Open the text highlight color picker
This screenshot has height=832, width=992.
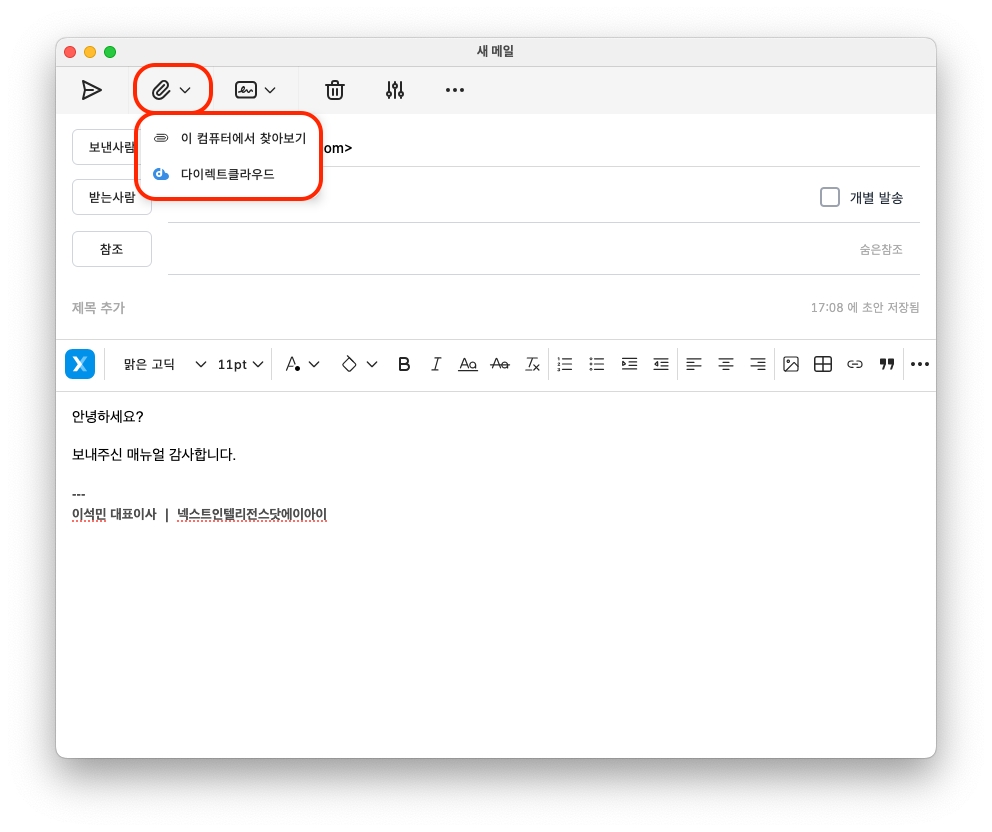tap(359, 364)
